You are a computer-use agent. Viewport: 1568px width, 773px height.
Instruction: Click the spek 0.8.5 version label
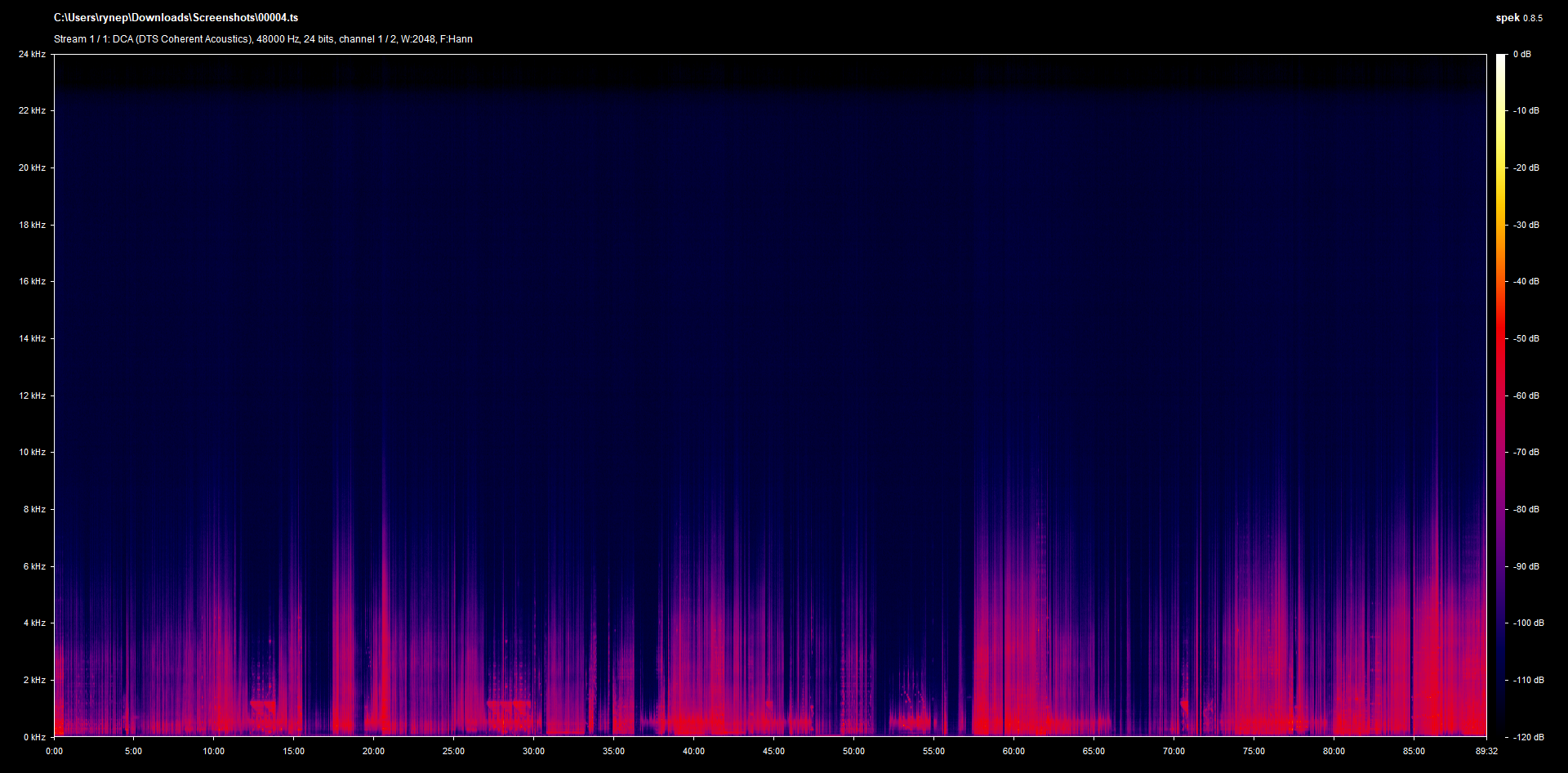1518,18
